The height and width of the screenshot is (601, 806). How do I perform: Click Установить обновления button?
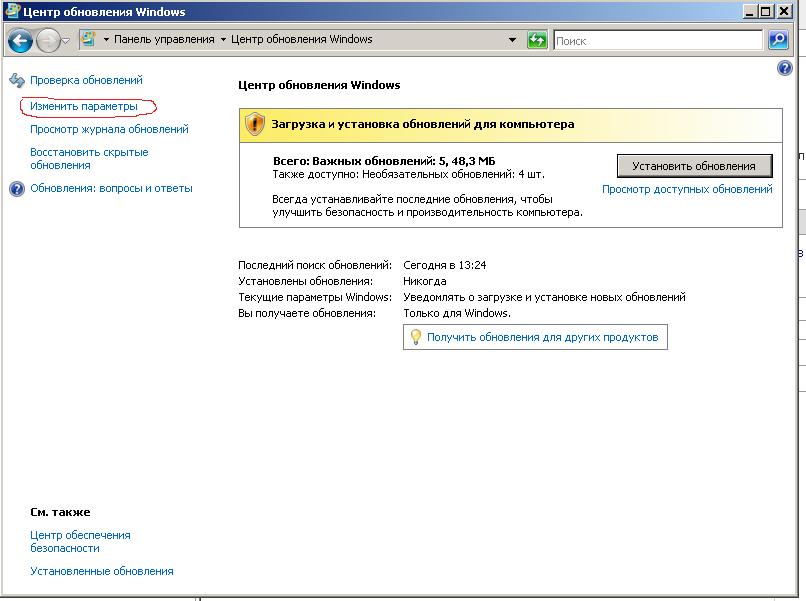[694, 166]
